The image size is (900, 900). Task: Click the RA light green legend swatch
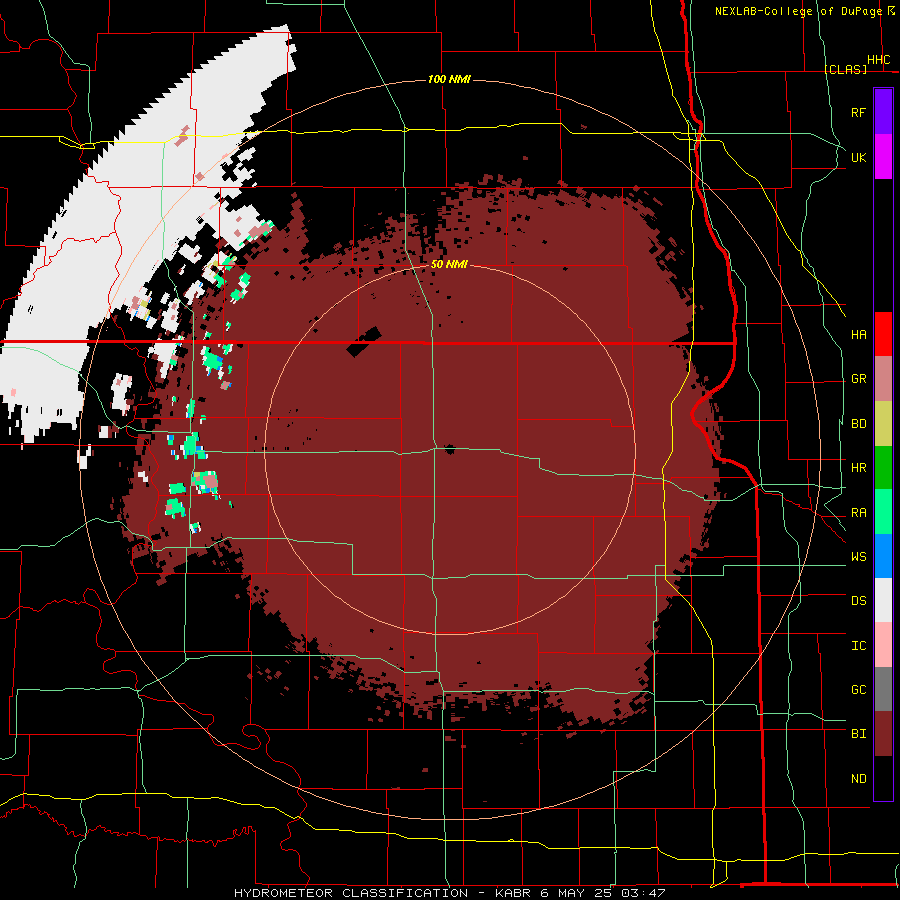pyautogui.click(x=883, y=512)
